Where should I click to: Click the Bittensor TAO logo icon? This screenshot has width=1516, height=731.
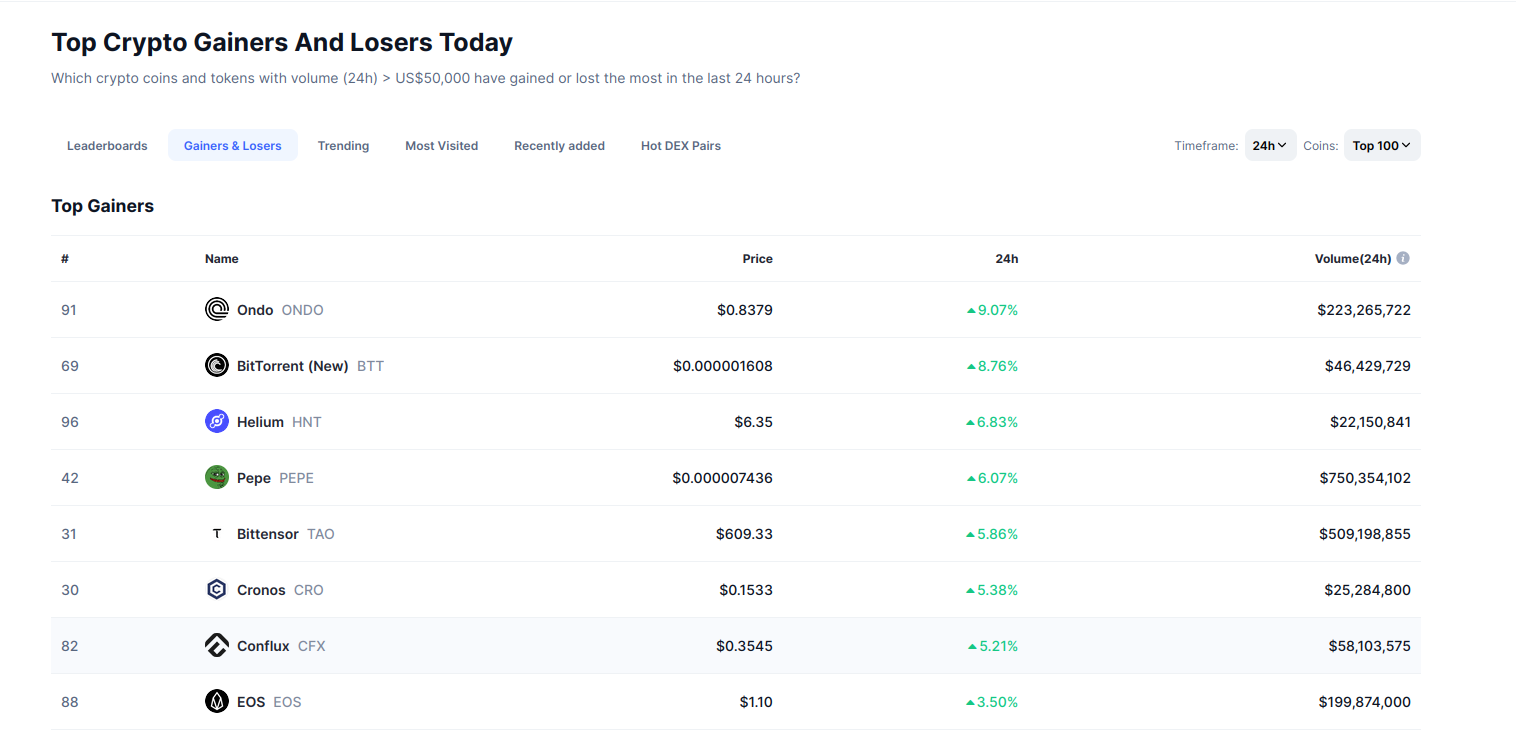(217, 534)
